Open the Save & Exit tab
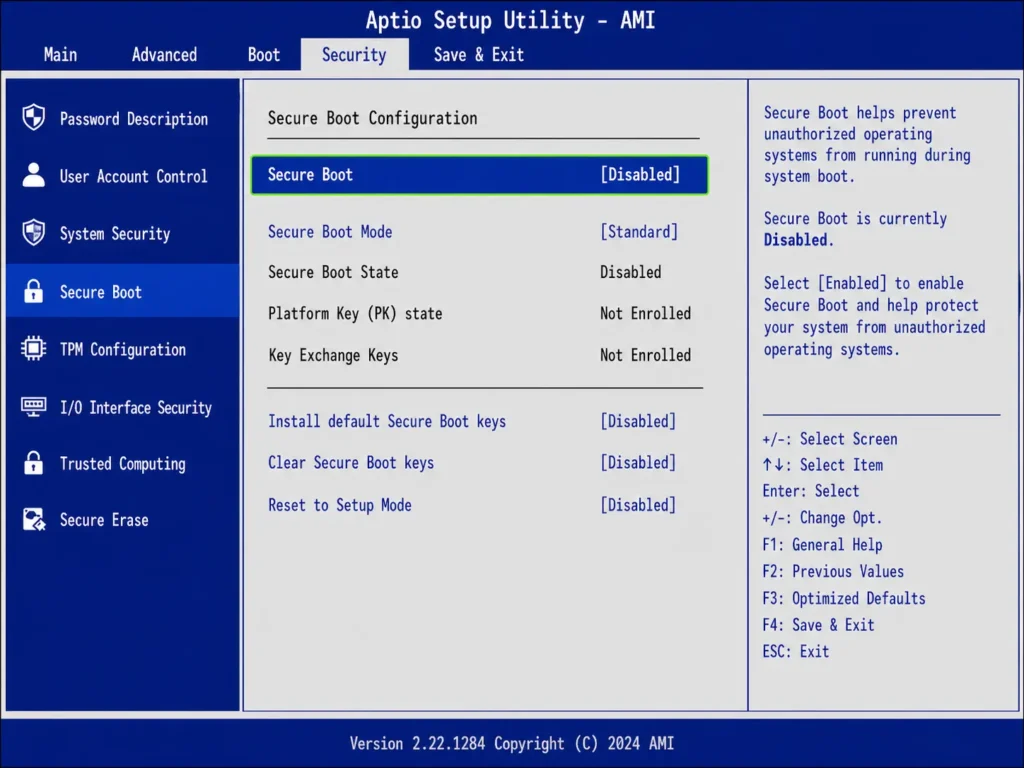Screen dimensions: 1024x768 click(x=478, y=55)
